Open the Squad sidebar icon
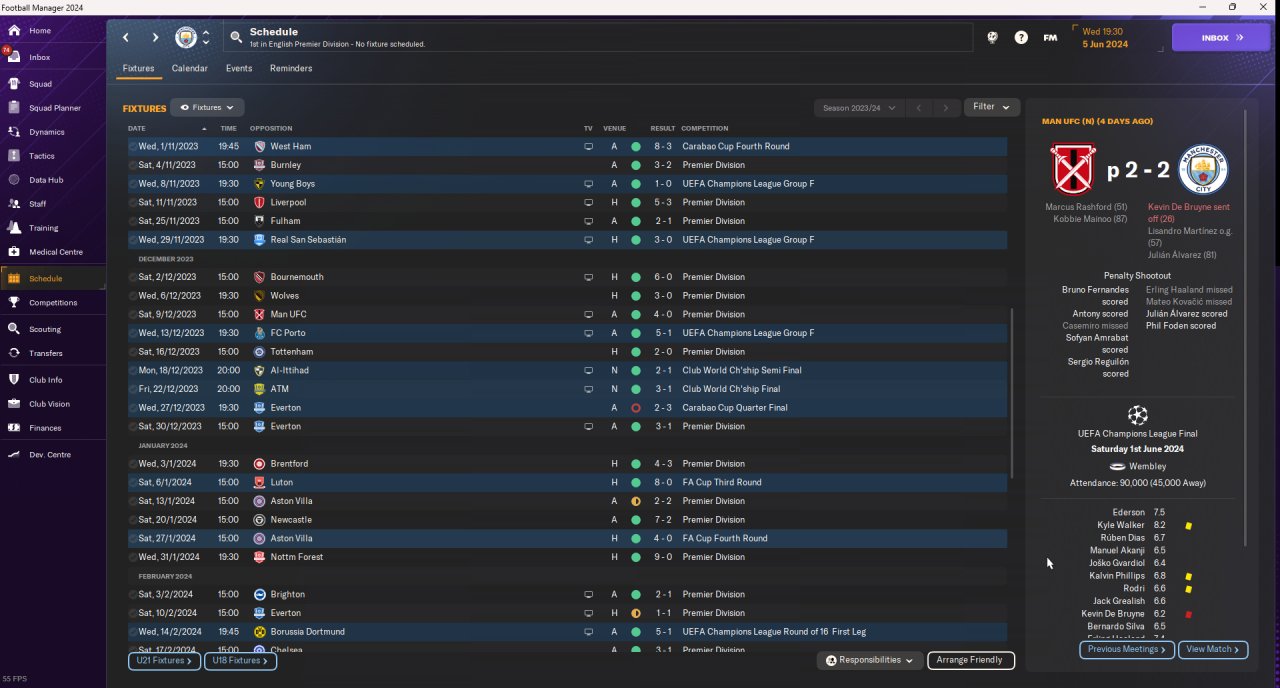The width and height of the screenshot is (1280, 688). [14, 84]
